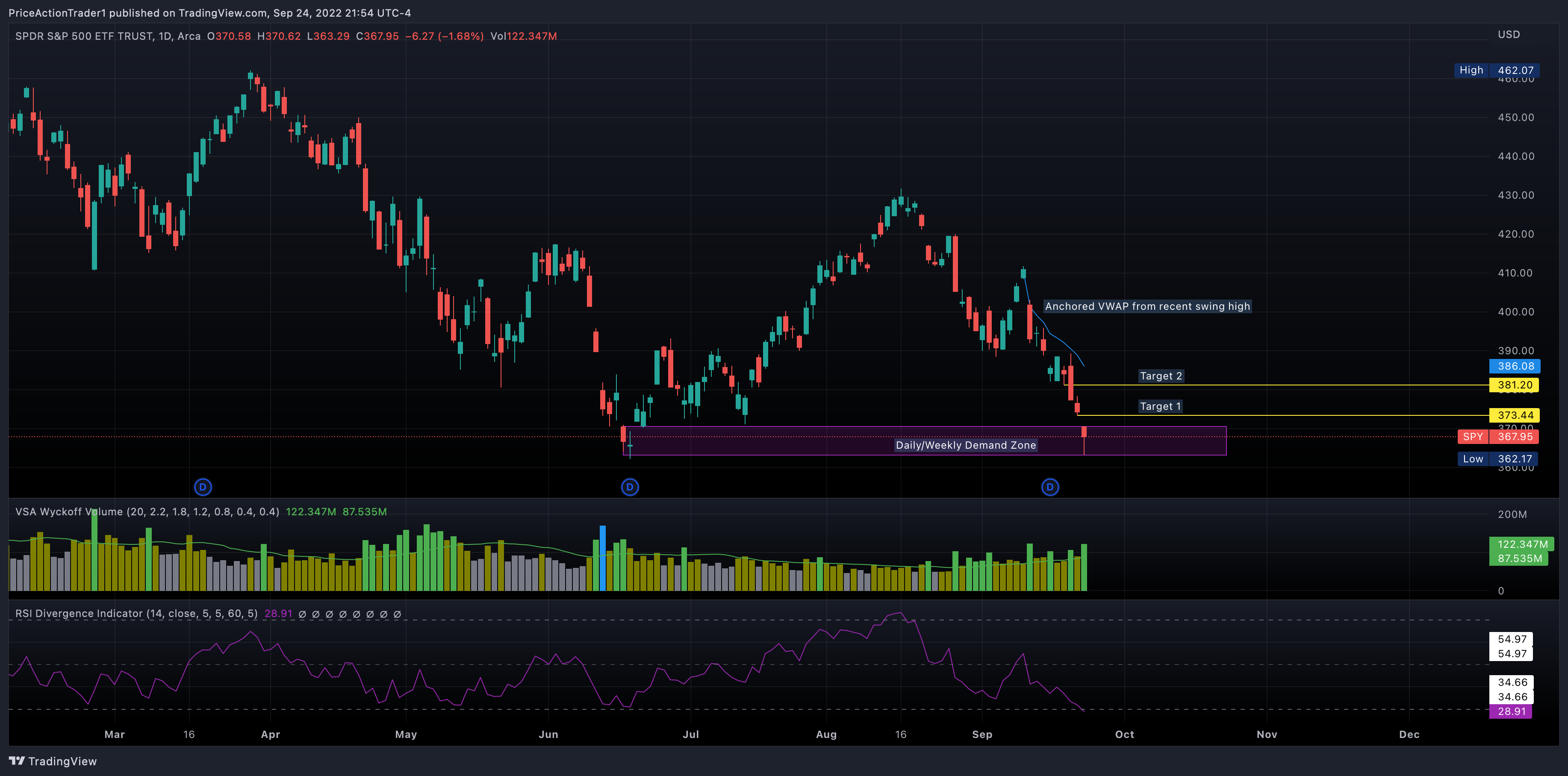The width and height of the screenshot is (1568, 776).
Task: Click the Nov time axis label
Action: tap(1267, 735)
